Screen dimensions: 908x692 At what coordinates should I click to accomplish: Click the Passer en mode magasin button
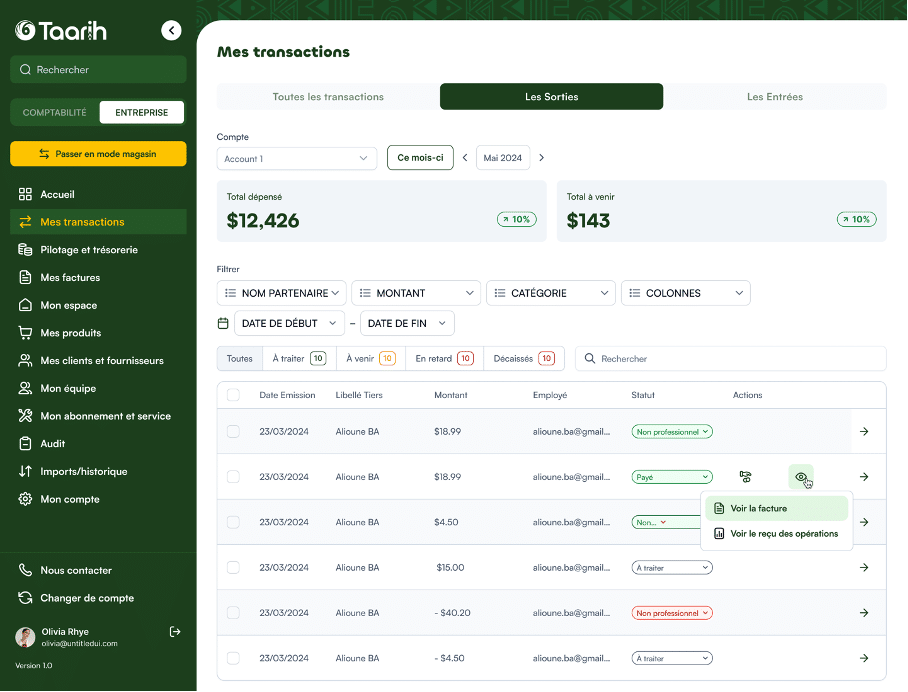(98, 154)
